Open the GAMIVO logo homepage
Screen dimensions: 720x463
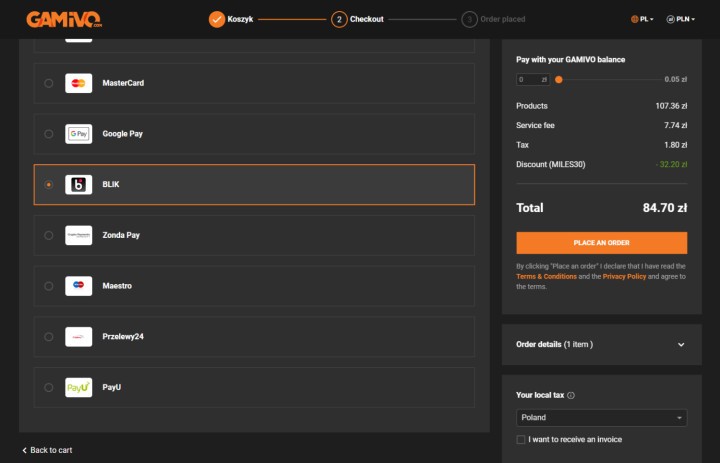tap(64, 19)
